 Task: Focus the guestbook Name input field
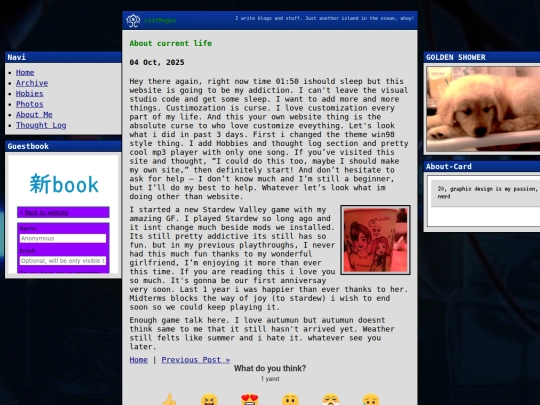click(x=63, y=238)
